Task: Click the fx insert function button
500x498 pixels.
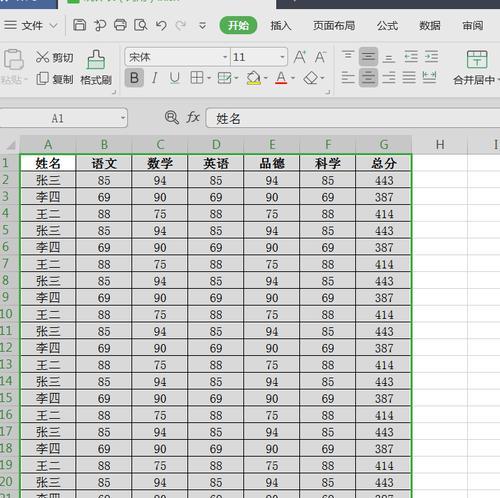Action: point(193,117)
